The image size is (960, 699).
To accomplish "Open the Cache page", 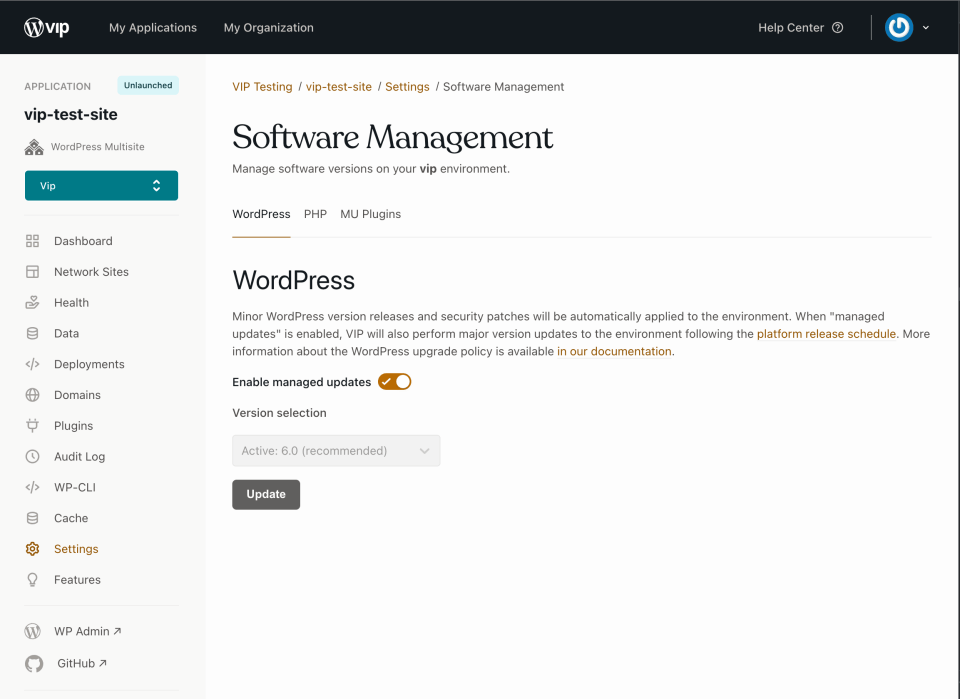I will 71,518.
